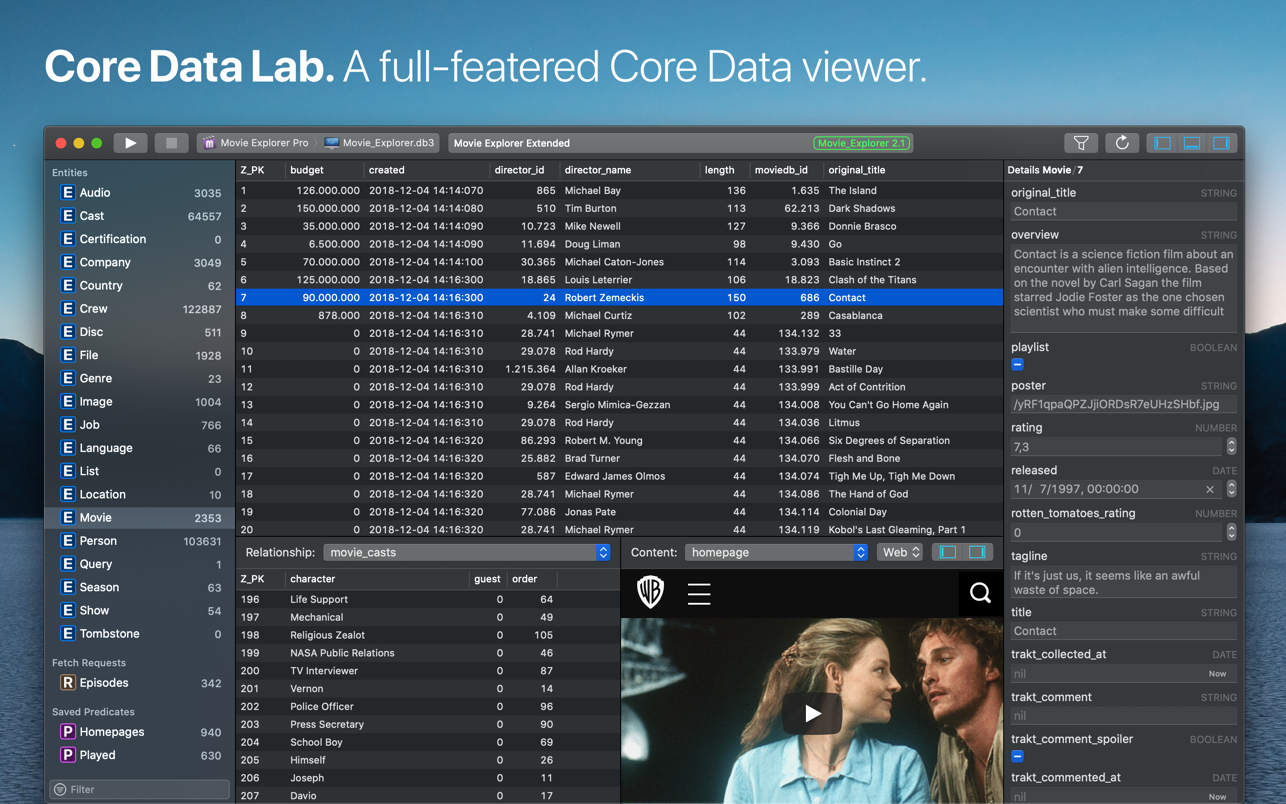
Task: Select the Person entity in sidebar
Action: tap(140, 541)
